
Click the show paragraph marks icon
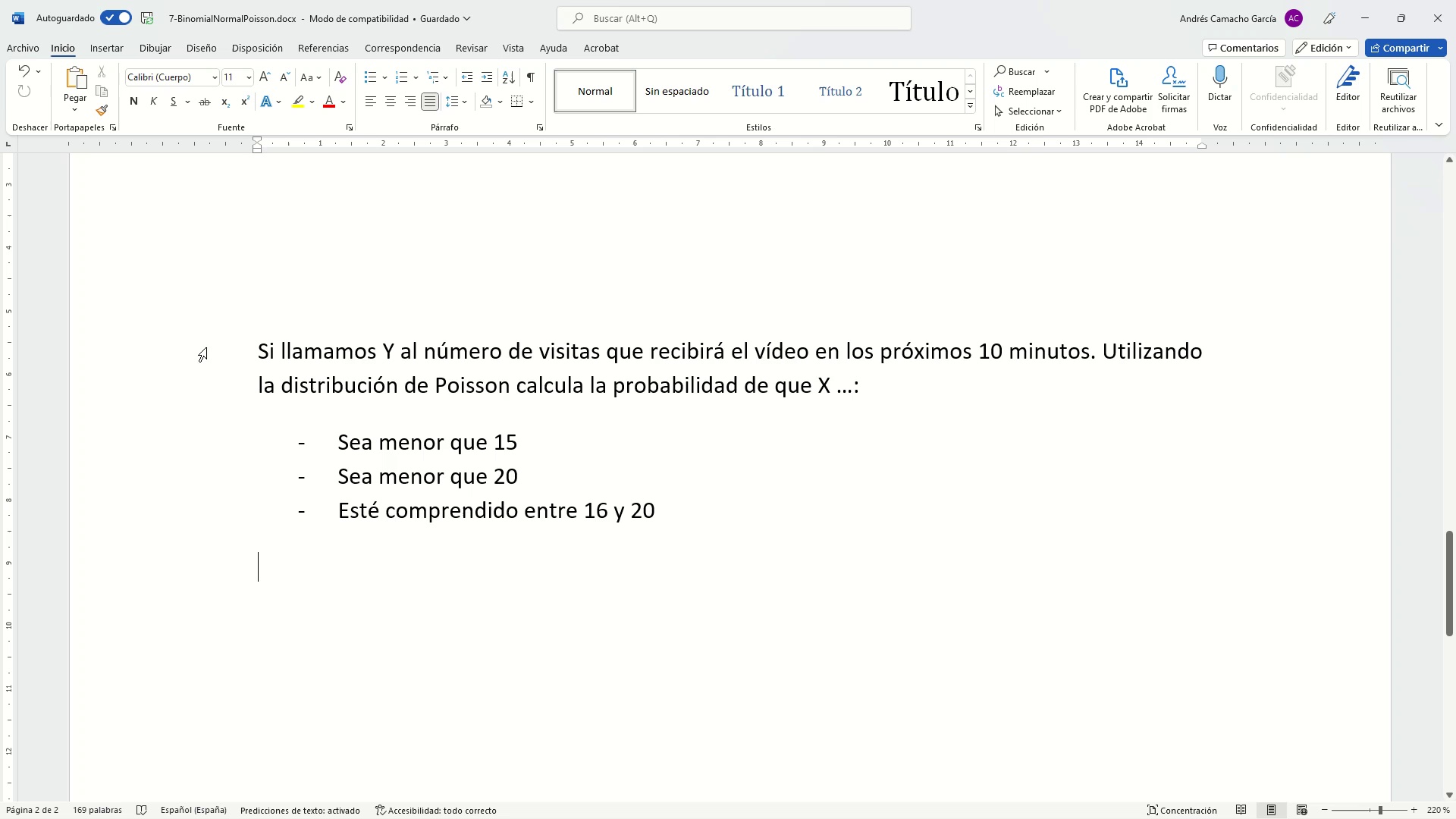[x=531, y=77]
